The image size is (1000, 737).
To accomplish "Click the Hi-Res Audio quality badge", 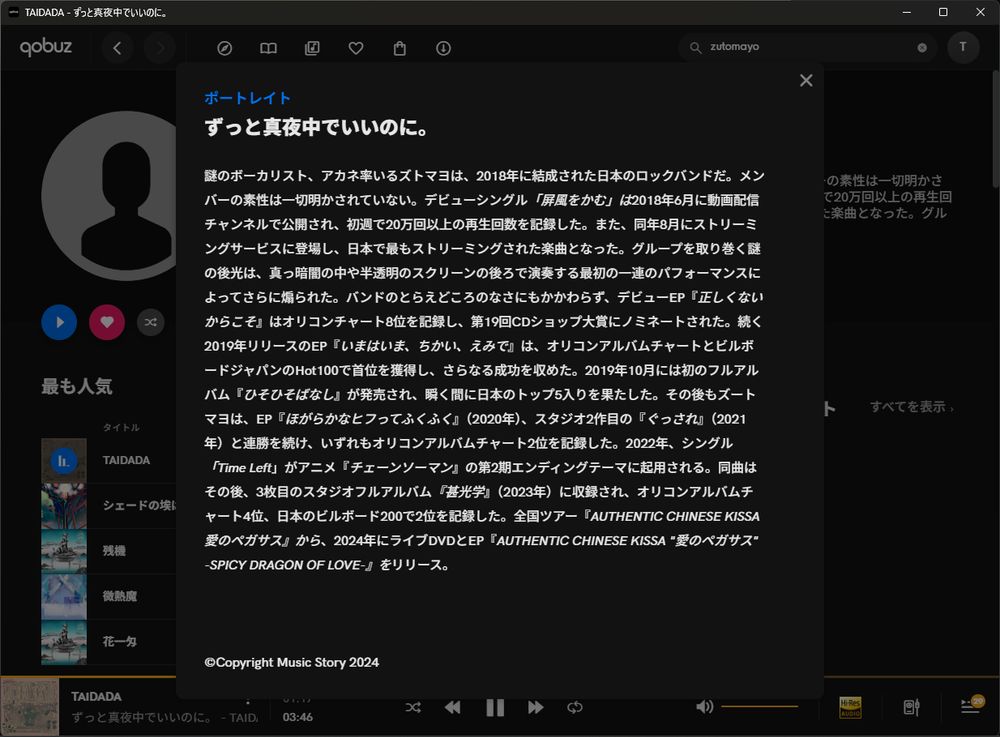I will (850, 707).
